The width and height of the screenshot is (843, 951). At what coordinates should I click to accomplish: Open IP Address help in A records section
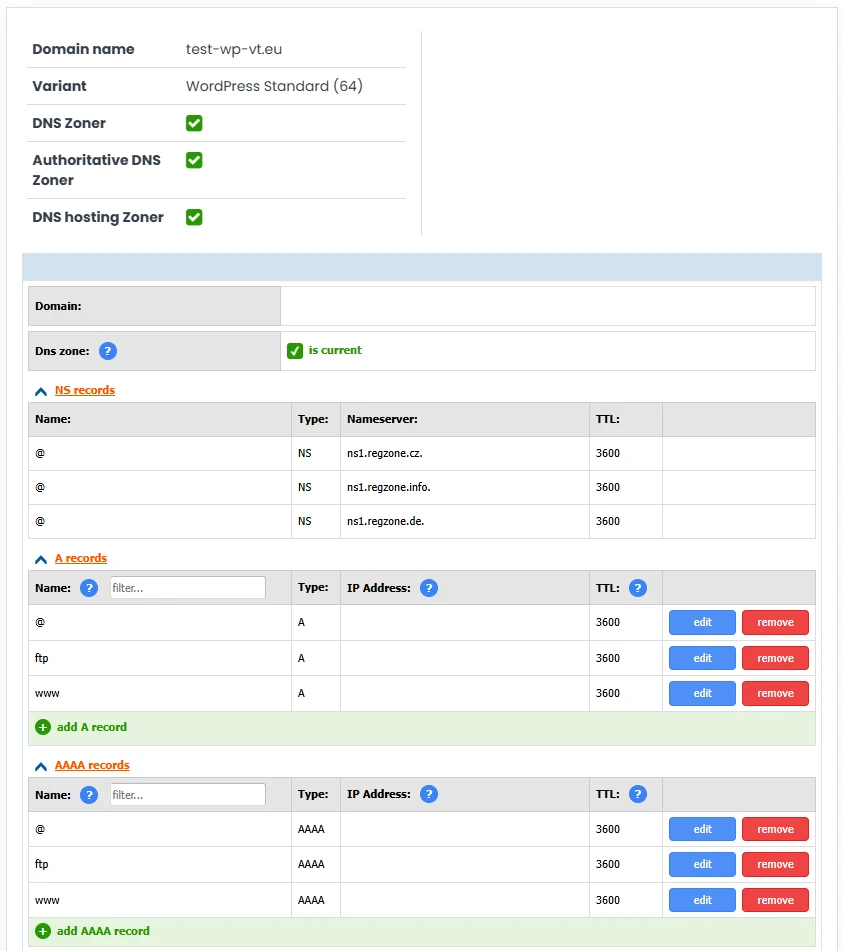click(x=429, y=587)
